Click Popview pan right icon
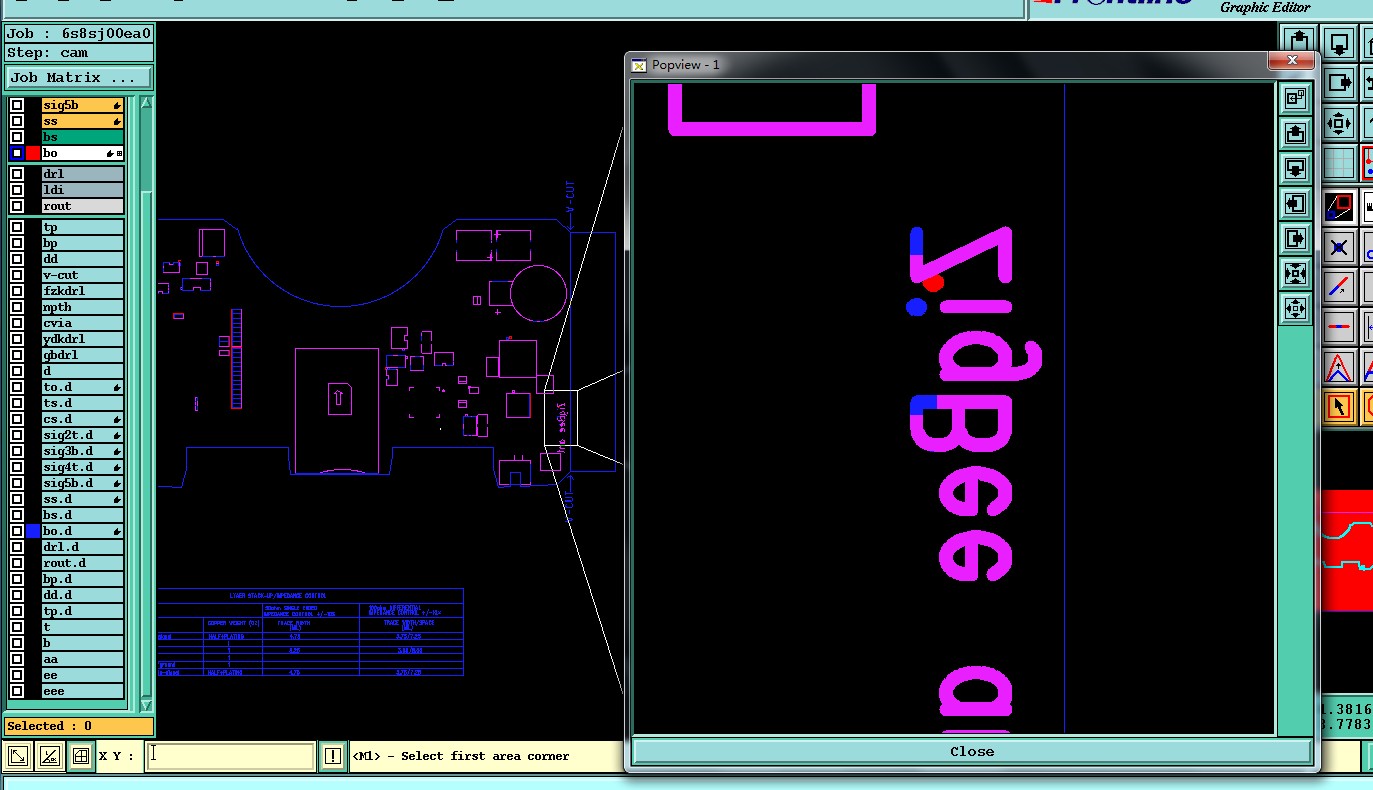The image size is (1373, 790). (1295, 239)
